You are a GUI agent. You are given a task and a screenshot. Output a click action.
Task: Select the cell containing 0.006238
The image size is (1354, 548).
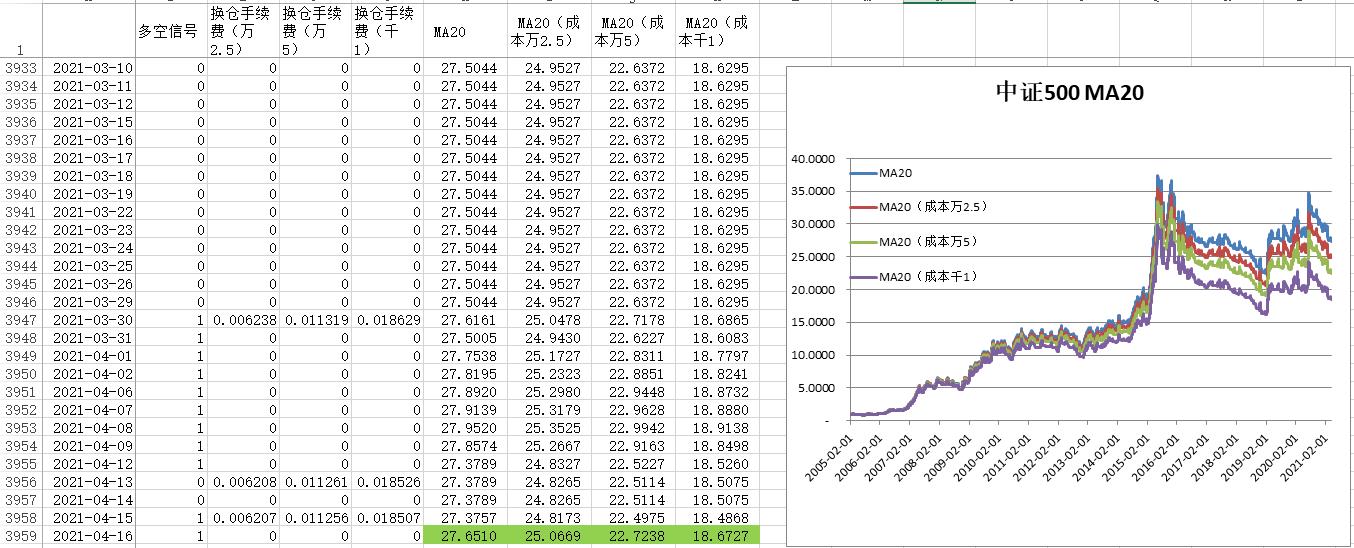[243, 320]
